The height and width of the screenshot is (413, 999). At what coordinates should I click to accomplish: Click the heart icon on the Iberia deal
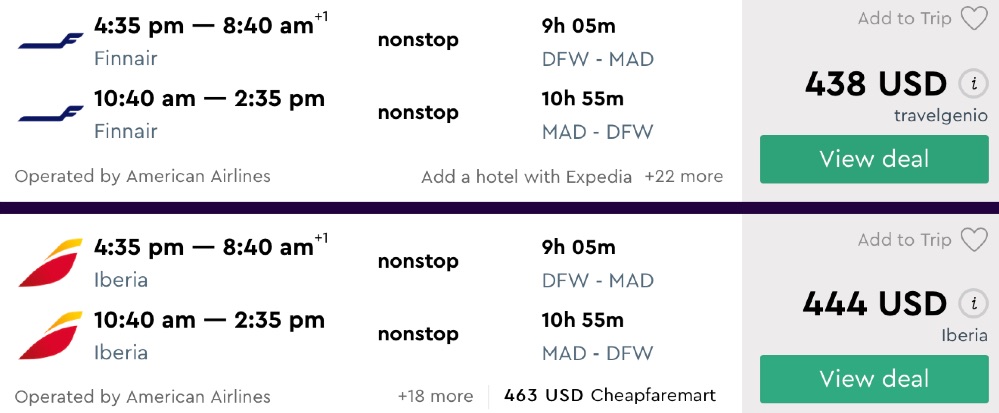[x=973, y=240]
